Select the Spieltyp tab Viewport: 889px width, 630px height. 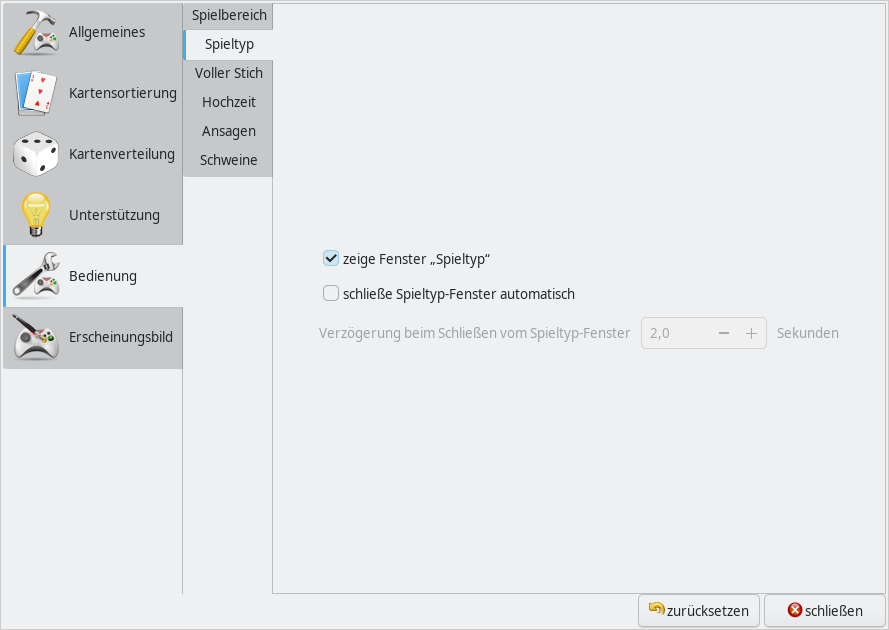click(229, 44)
